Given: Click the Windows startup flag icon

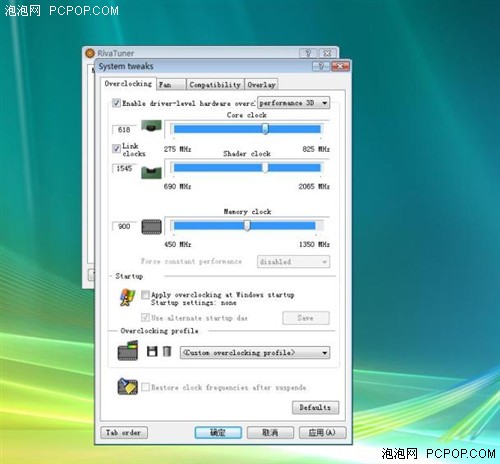Looking at the screenshot, I should [128, 297].
